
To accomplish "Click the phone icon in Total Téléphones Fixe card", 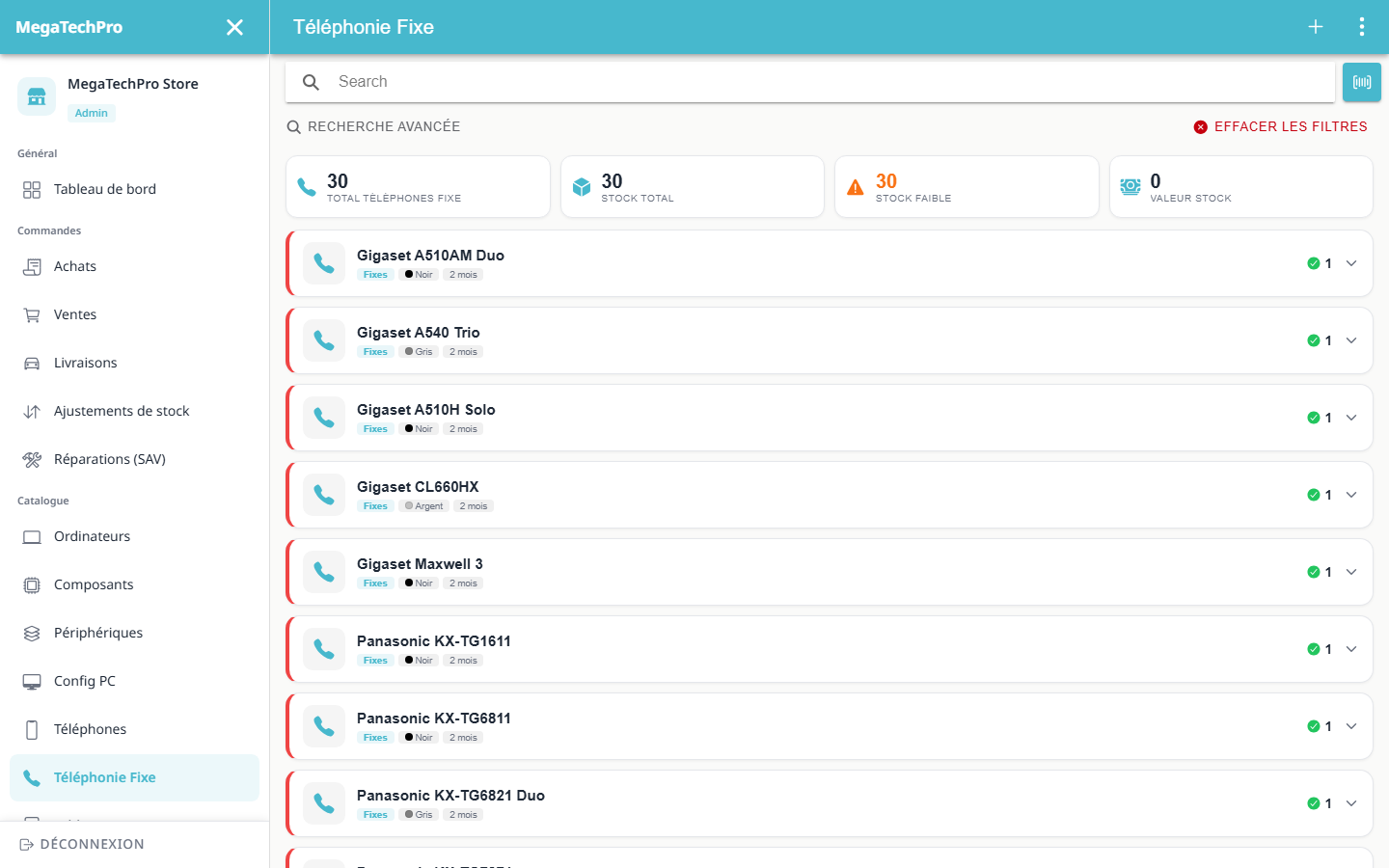I will [x=307, y=187].
